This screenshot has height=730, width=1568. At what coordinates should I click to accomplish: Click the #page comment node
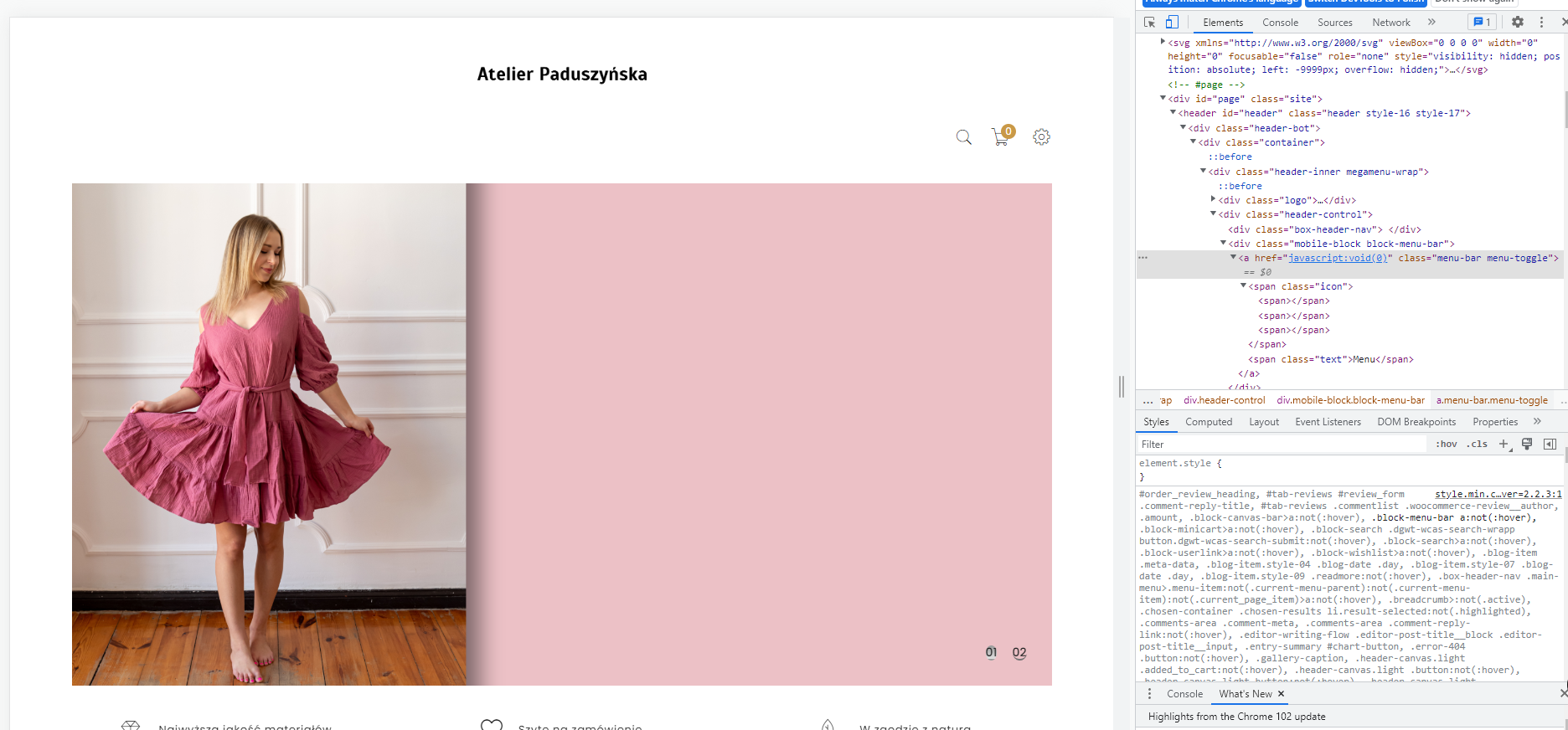1206,85
